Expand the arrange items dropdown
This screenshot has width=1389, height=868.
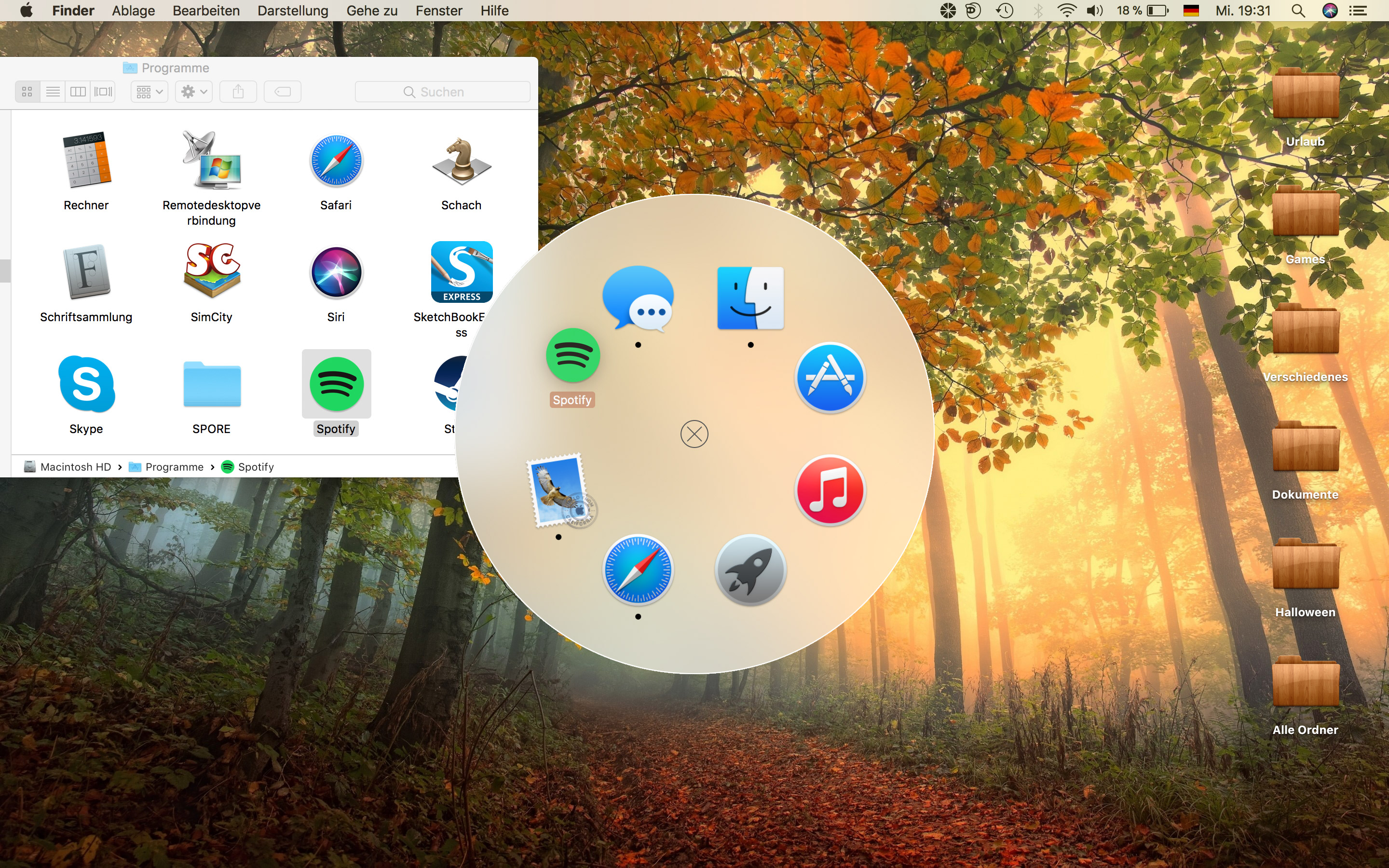coord(149,92)
